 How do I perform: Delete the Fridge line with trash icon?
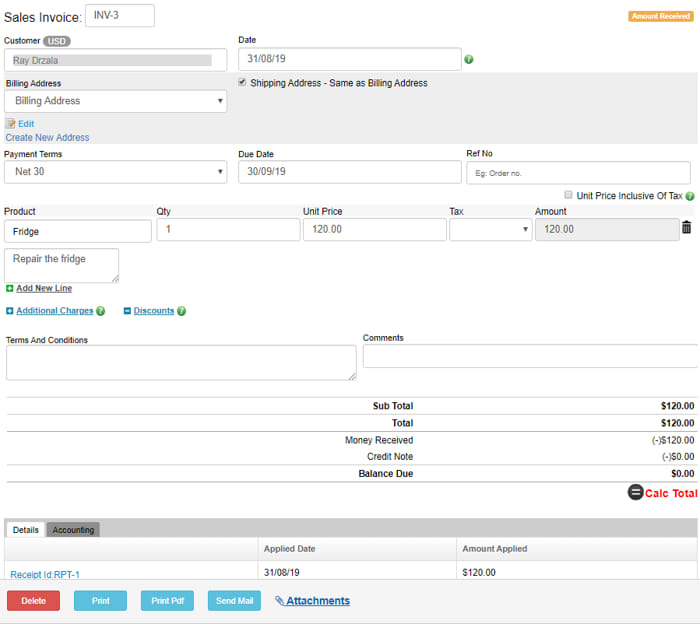point(686,228)
